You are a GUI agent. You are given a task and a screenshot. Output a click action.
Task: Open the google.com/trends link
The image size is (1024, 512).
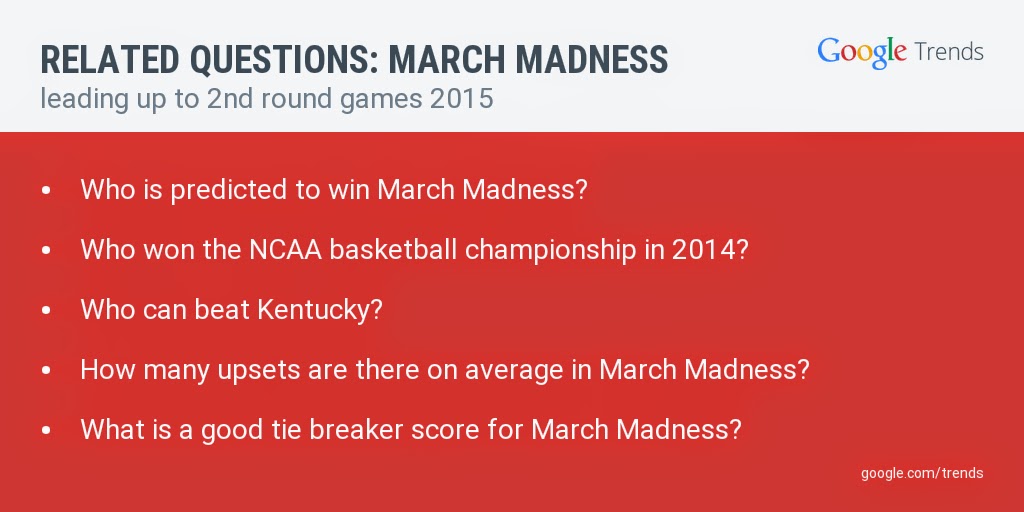(921, 472)
